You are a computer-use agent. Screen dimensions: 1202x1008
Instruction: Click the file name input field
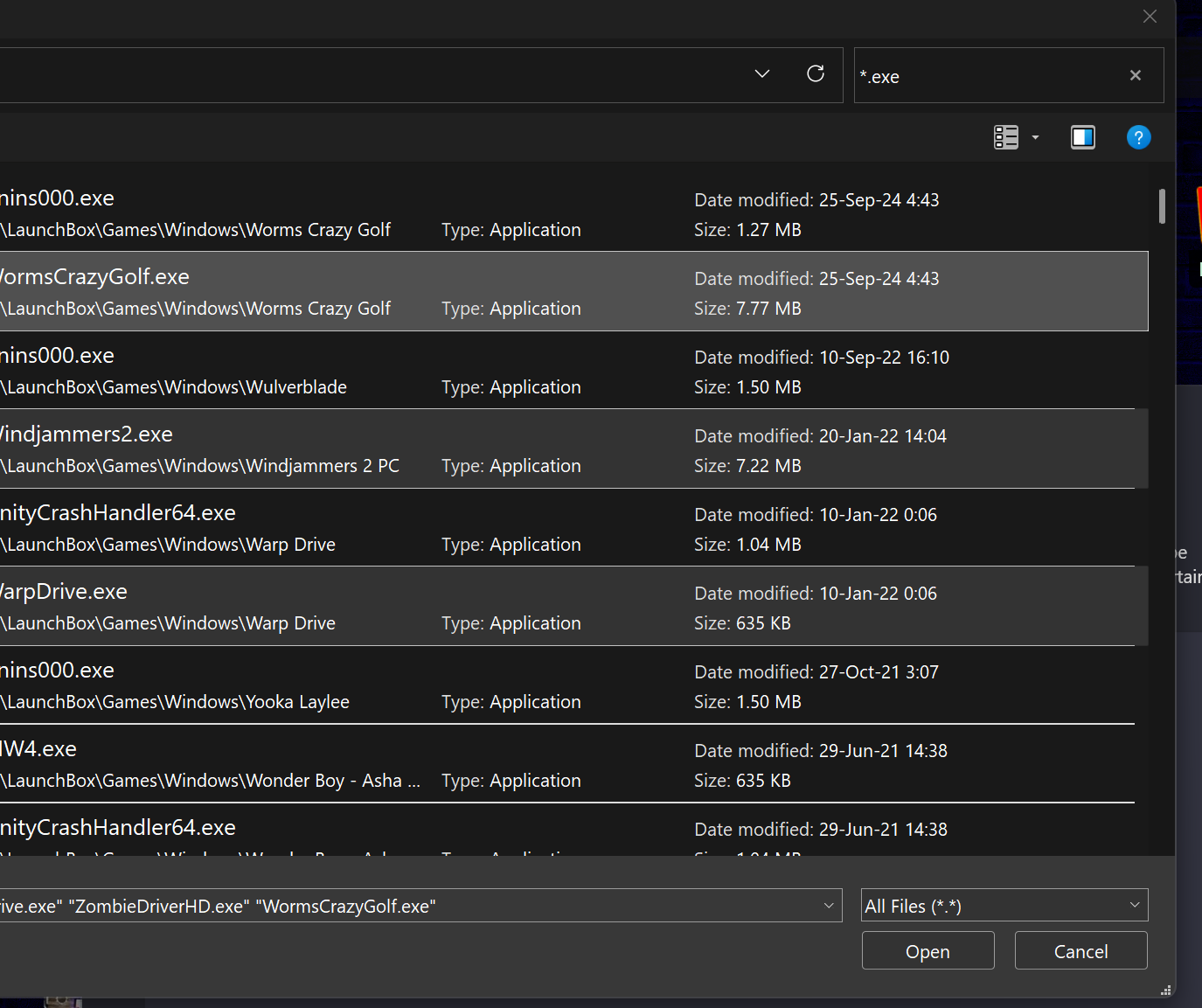click(407, 906)
